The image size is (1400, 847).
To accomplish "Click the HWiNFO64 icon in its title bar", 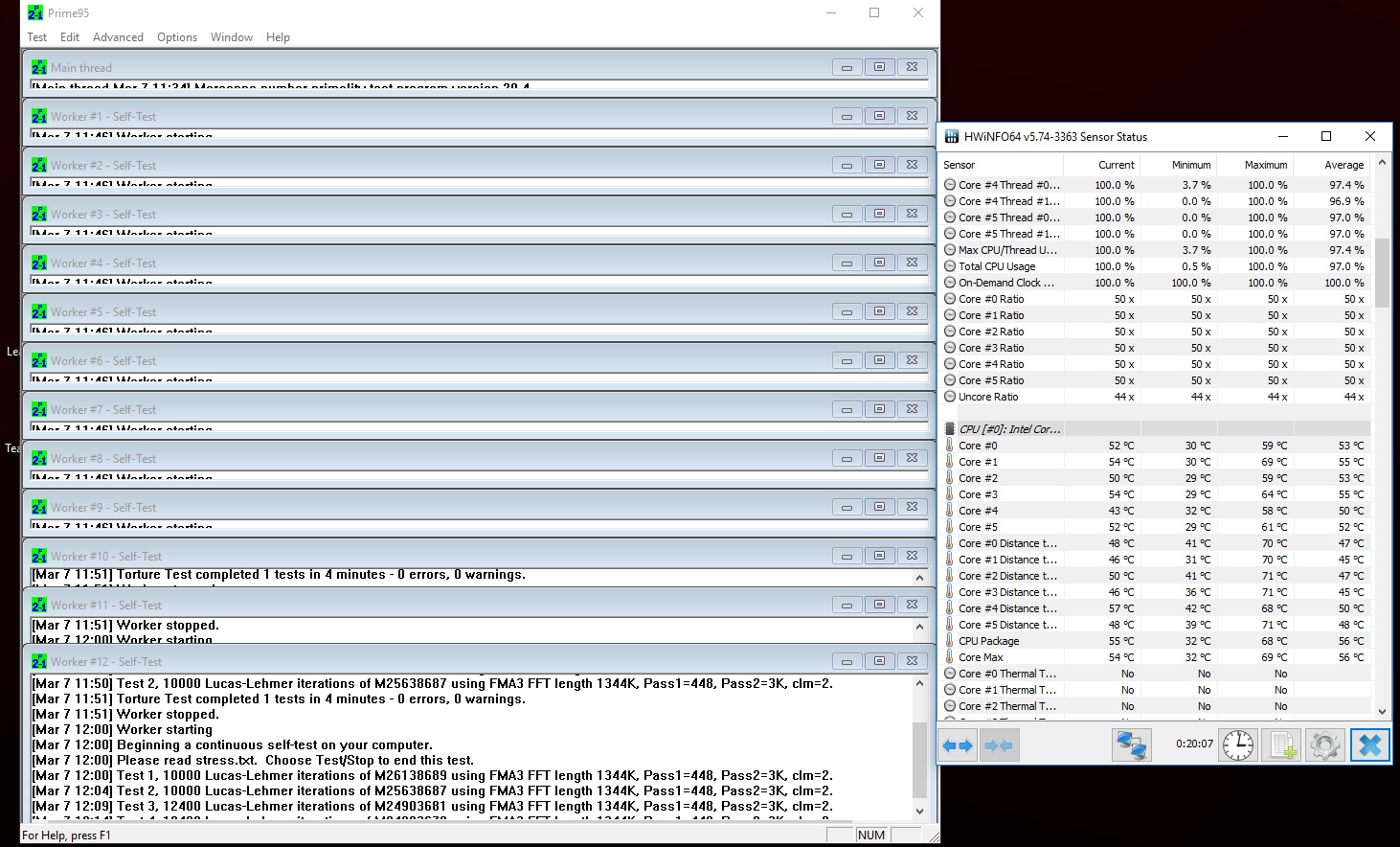I will point(952,136).
